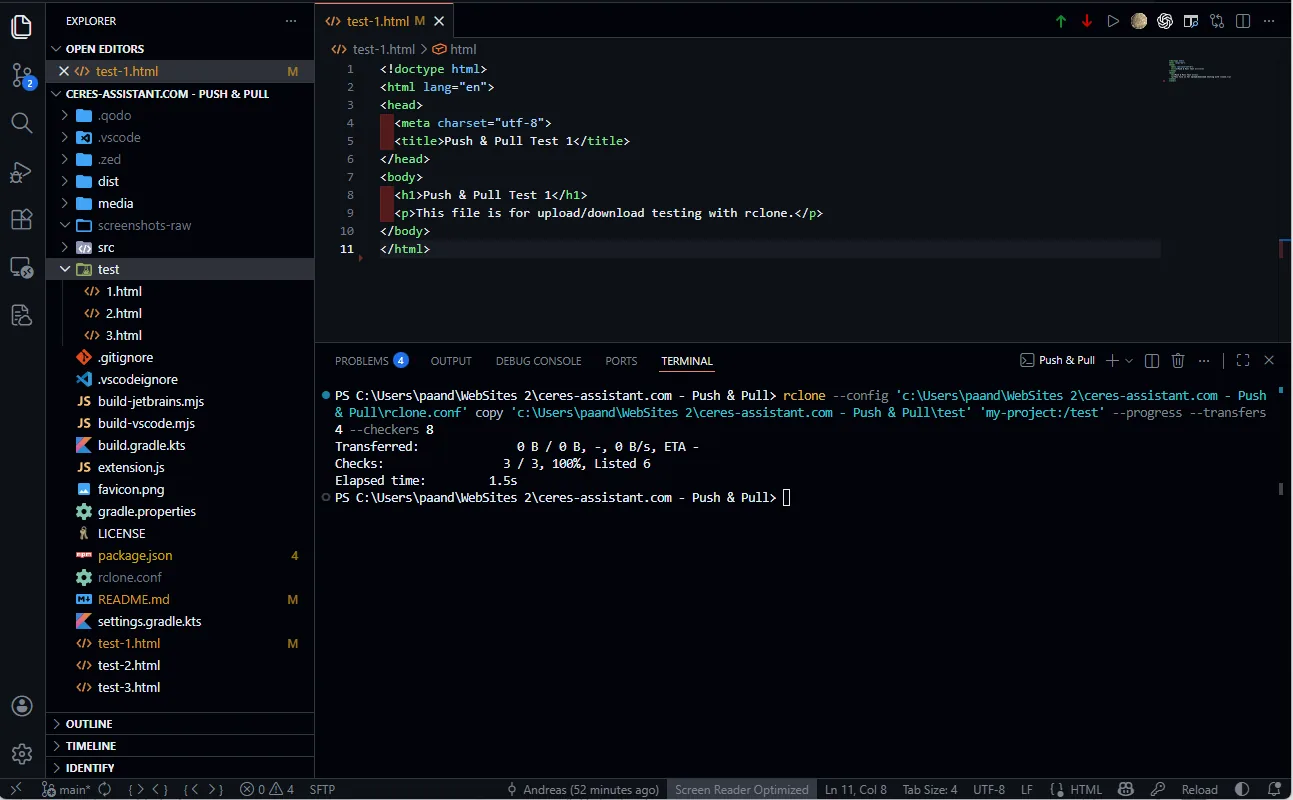This screenshot has height=800, width=1293.
Task: Open the Accounts icon in activity bar
Action: 22,706
